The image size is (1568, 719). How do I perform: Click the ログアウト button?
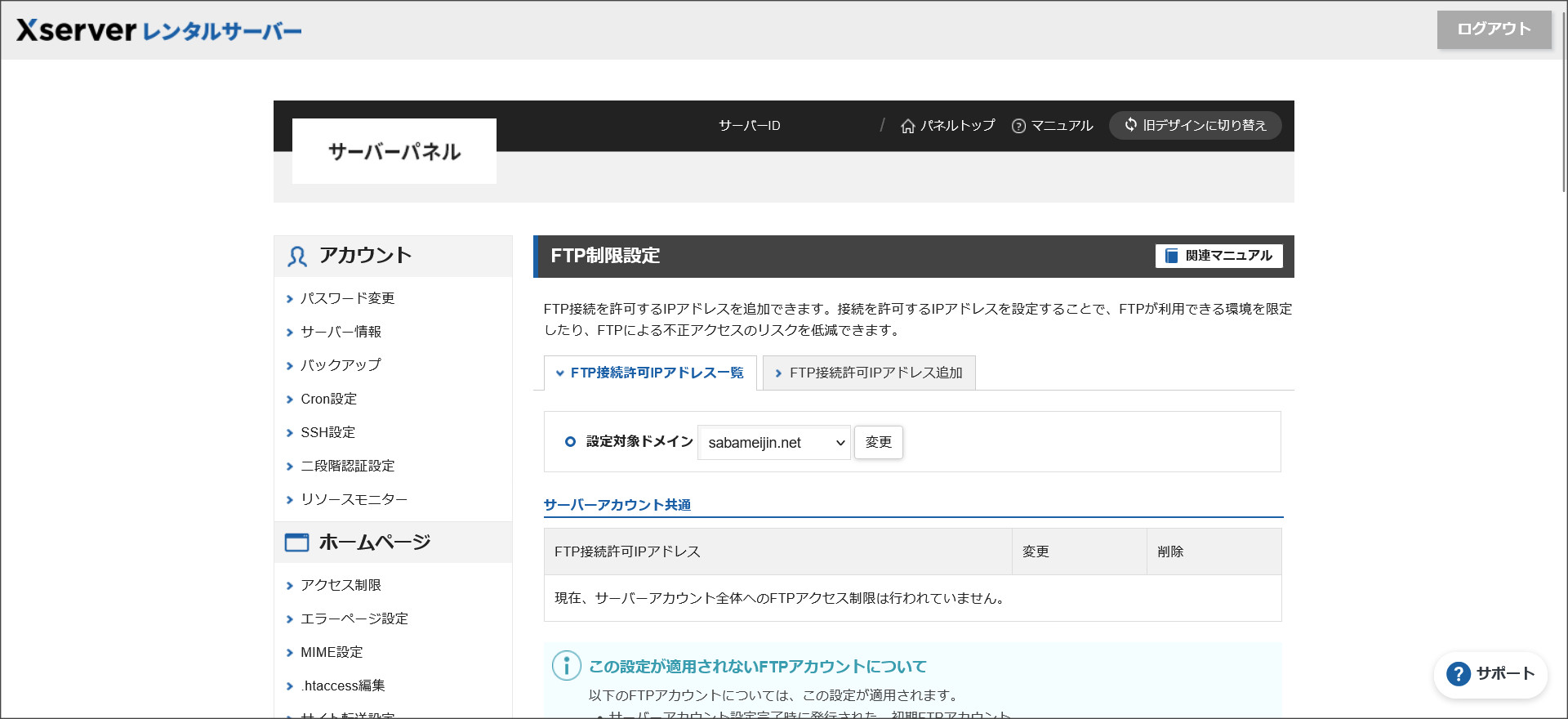point(1494,29)
